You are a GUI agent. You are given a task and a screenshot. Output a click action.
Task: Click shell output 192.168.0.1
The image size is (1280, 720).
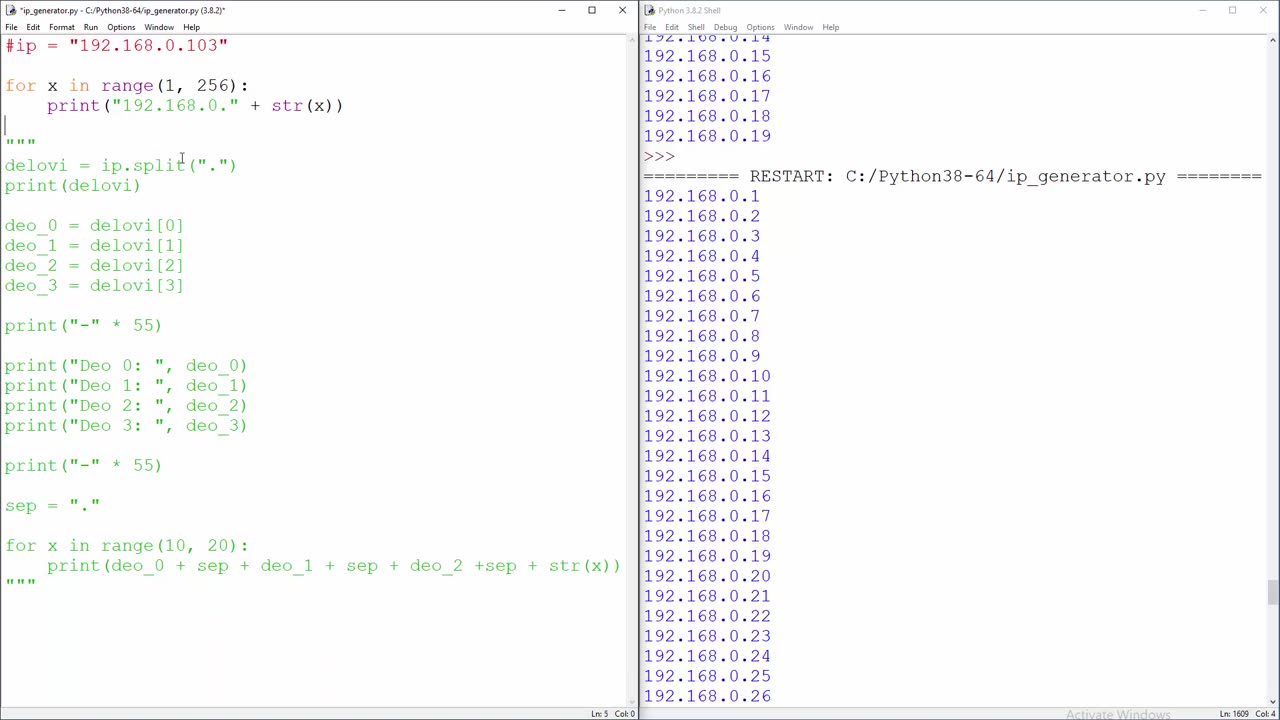pos(701,196)
